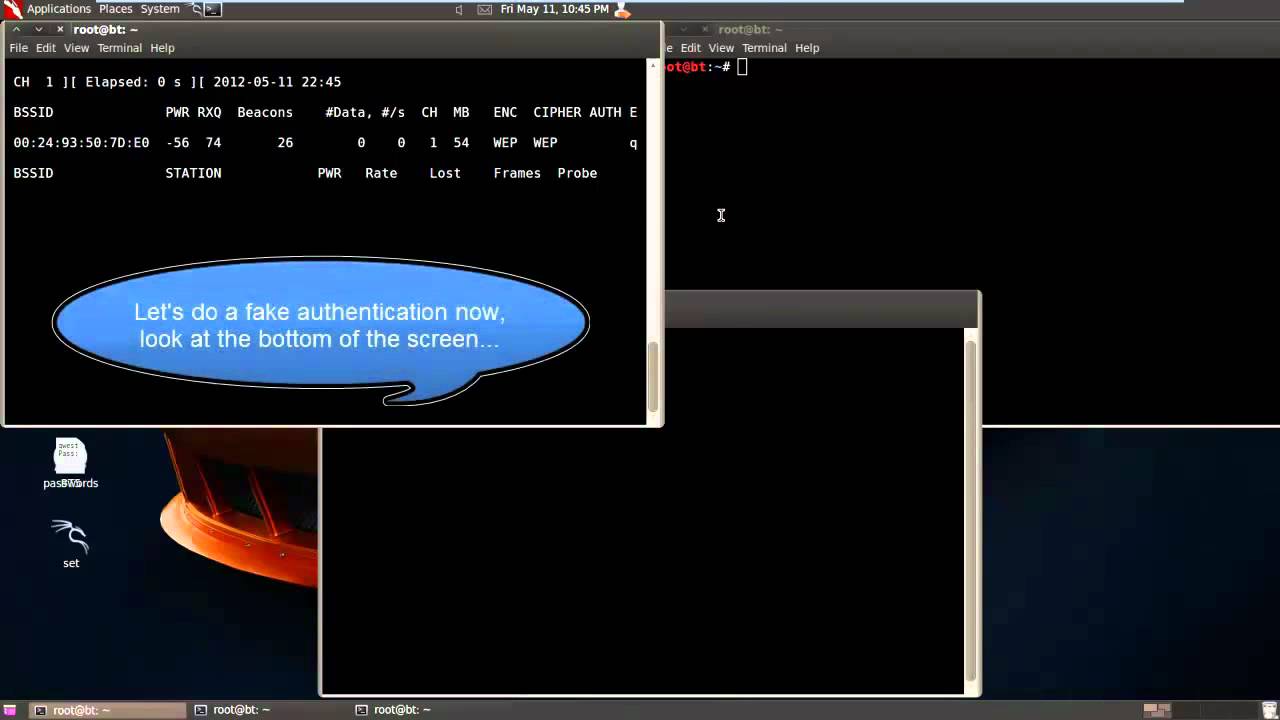Click left terminal window down arrow button

(x=38, y=30)
